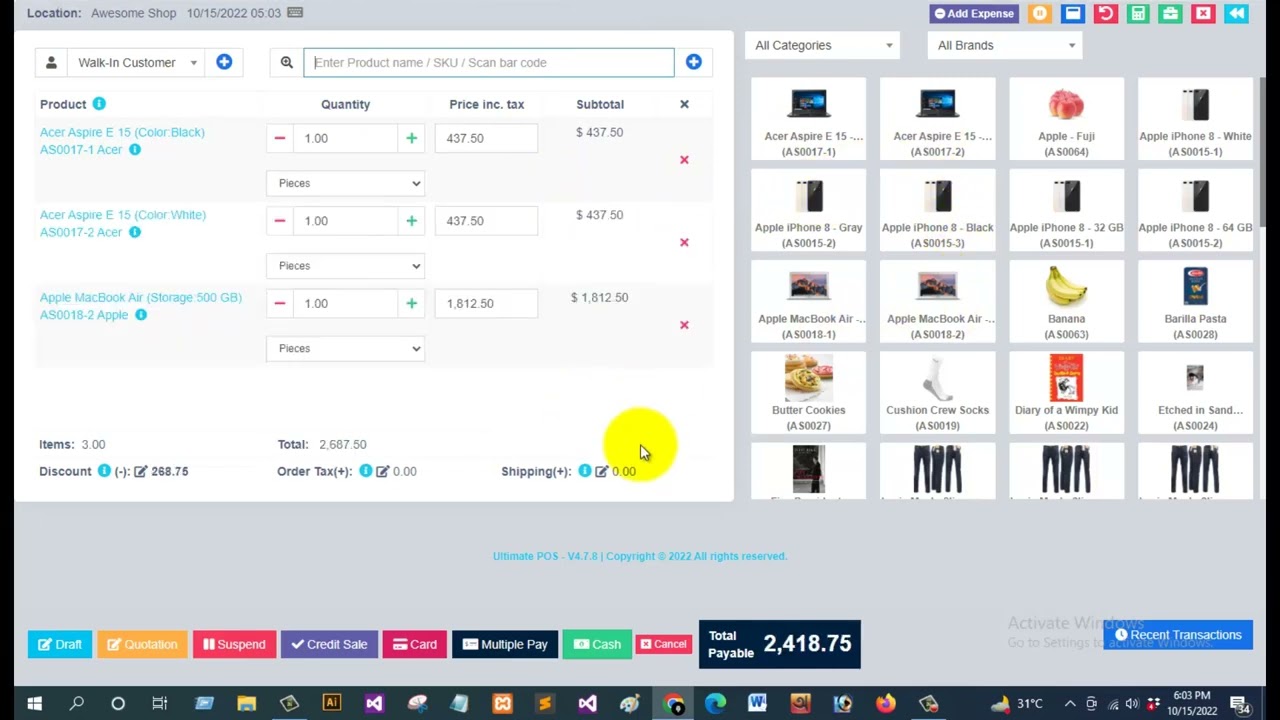Open Windows Start menu
This screenshot has width=1280, height=720.
tap(34, 704)
